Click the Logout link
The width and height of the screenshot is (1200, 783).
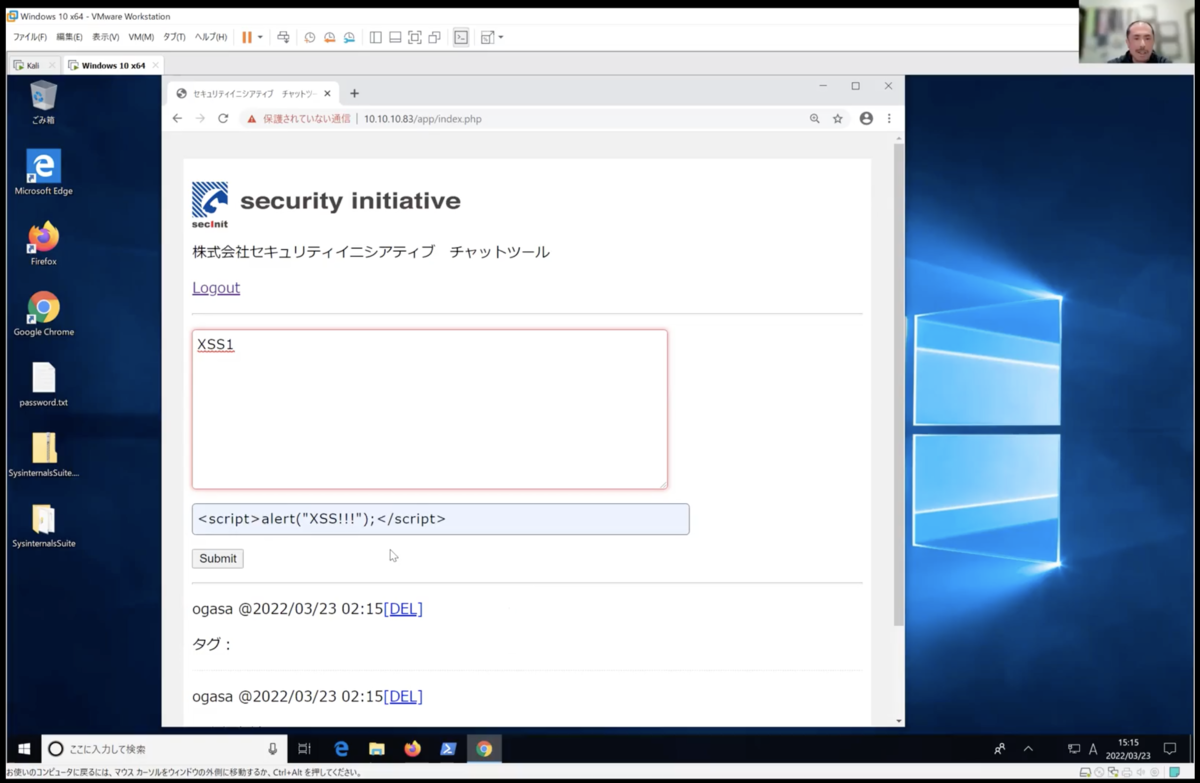216,288
